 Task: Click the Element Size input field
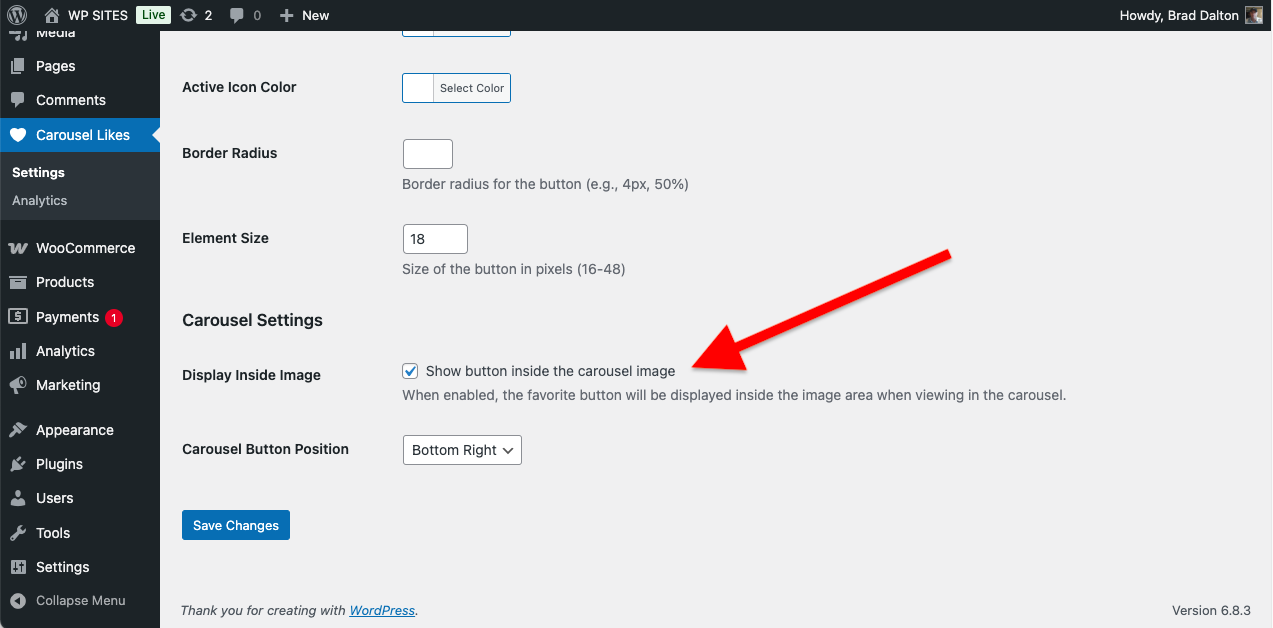[x=435, y=239]
